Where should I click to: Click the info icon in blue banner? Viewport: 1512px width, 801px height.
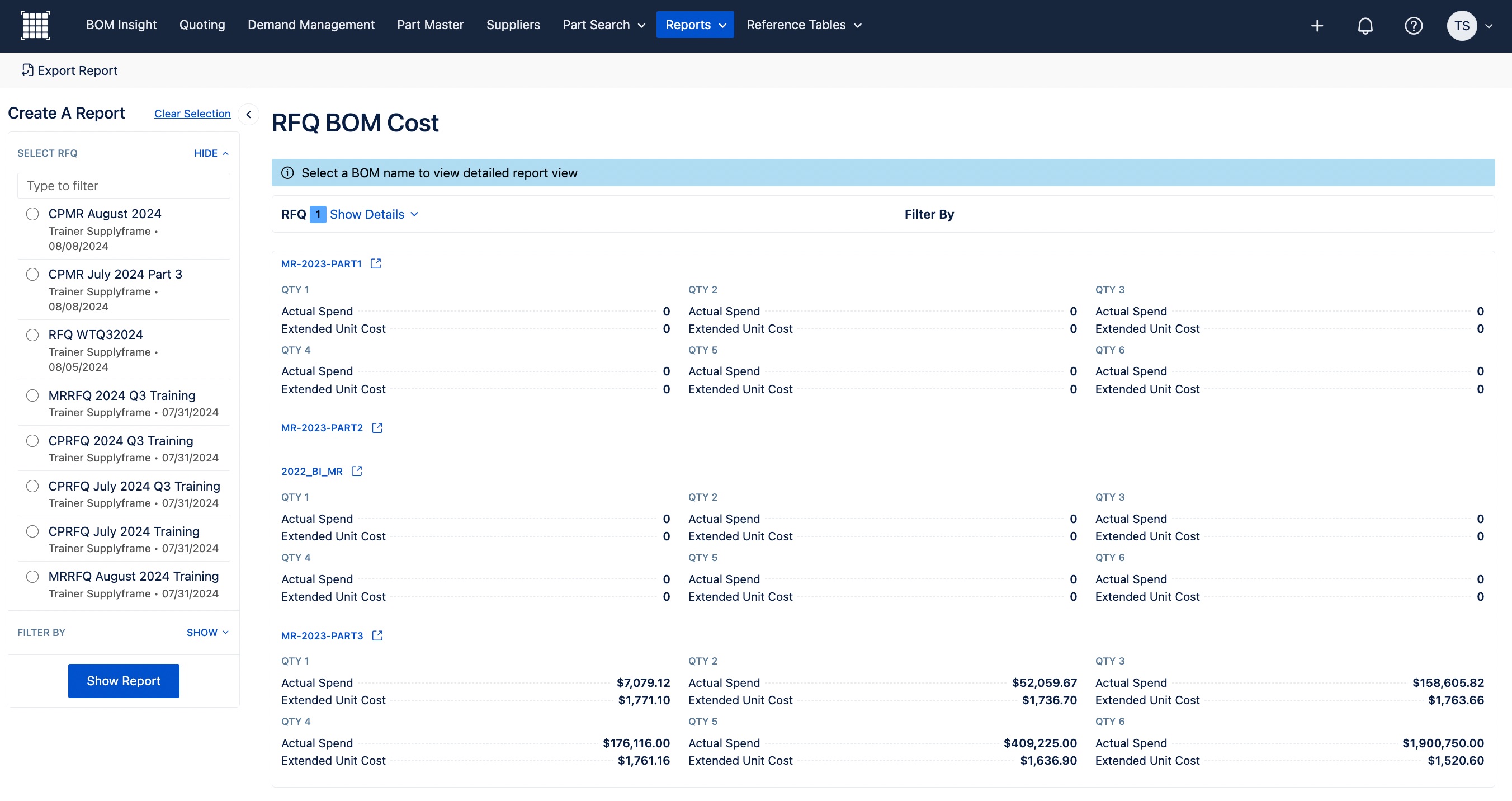[287, 173]
